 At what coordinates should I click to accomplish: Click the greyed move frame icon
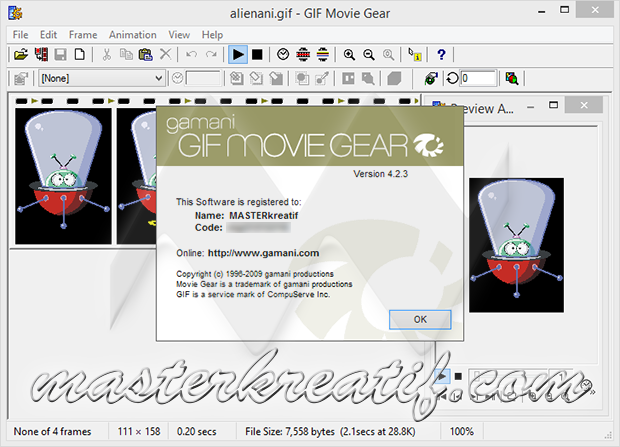[x=236, y=78]
